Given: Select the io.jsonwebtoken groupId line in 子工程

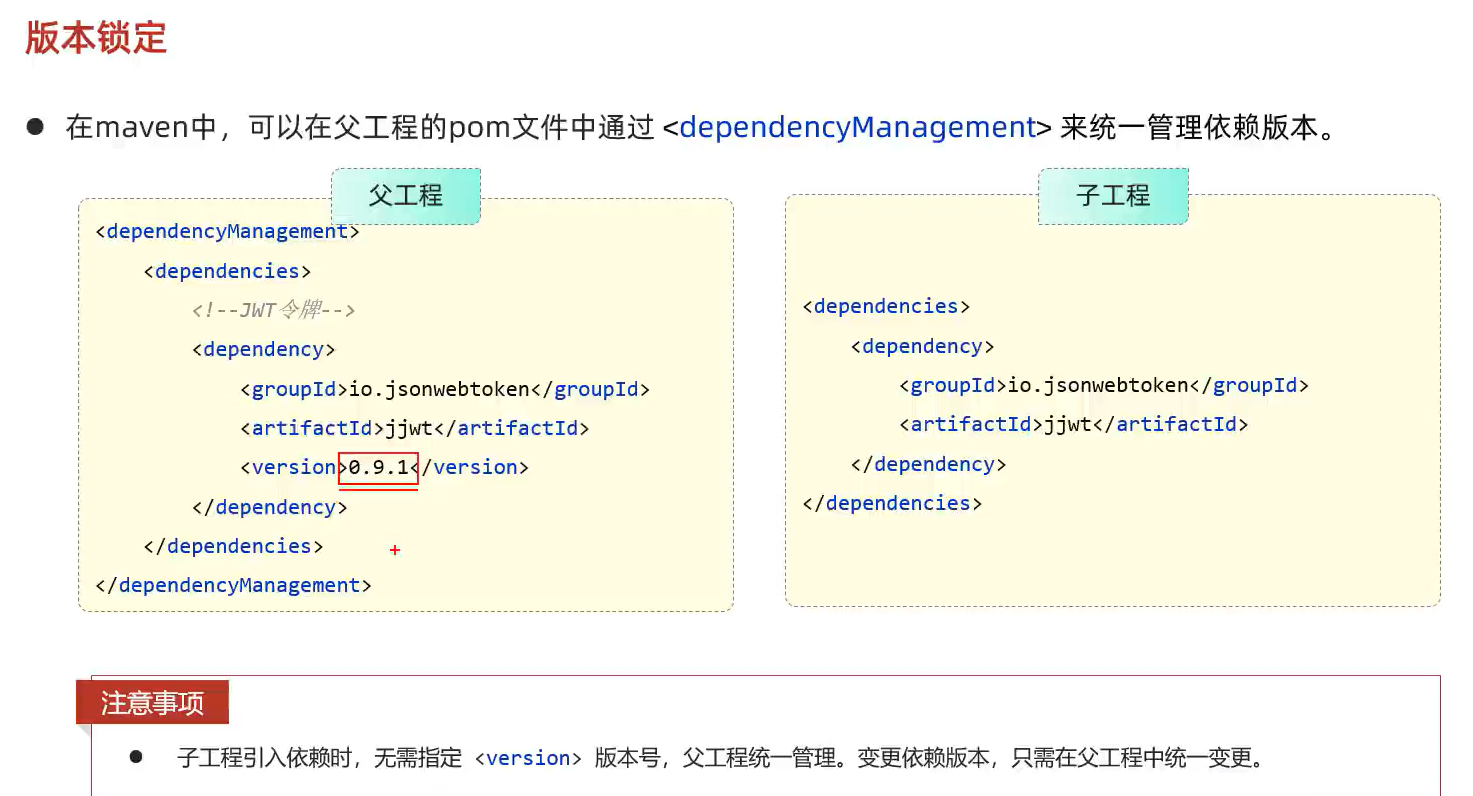Looking at the screenshot, I should click(1104, 385).
